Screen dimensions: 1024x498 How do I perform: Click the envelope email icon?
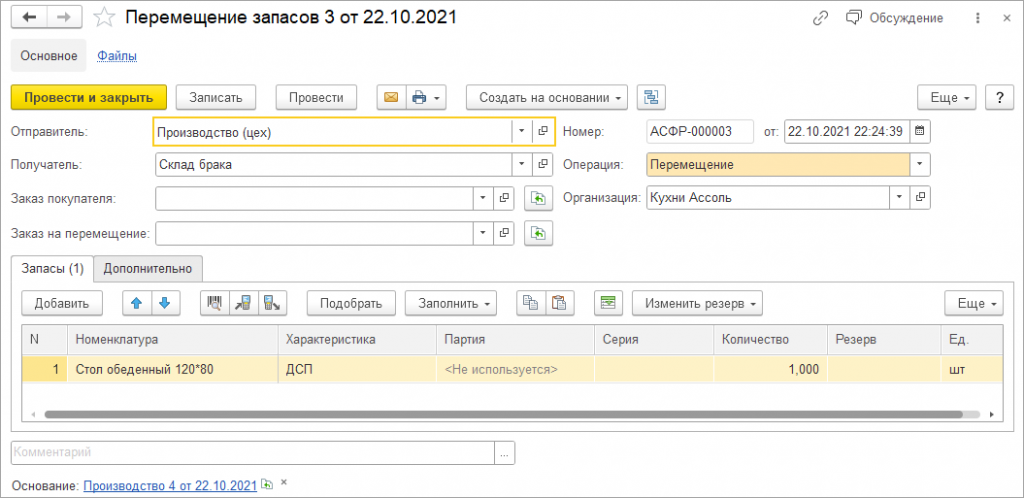pyautogui.click(x=391, y=97)
